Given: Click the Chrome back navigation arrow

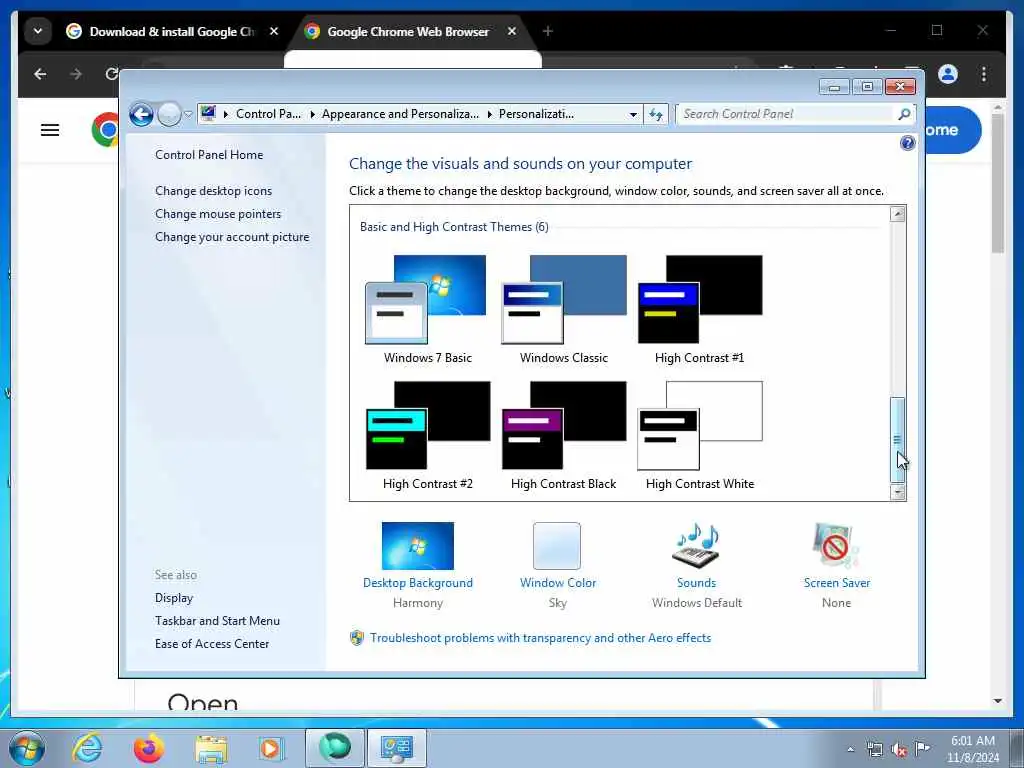Looking at the screenshot, I should point(40,74).
